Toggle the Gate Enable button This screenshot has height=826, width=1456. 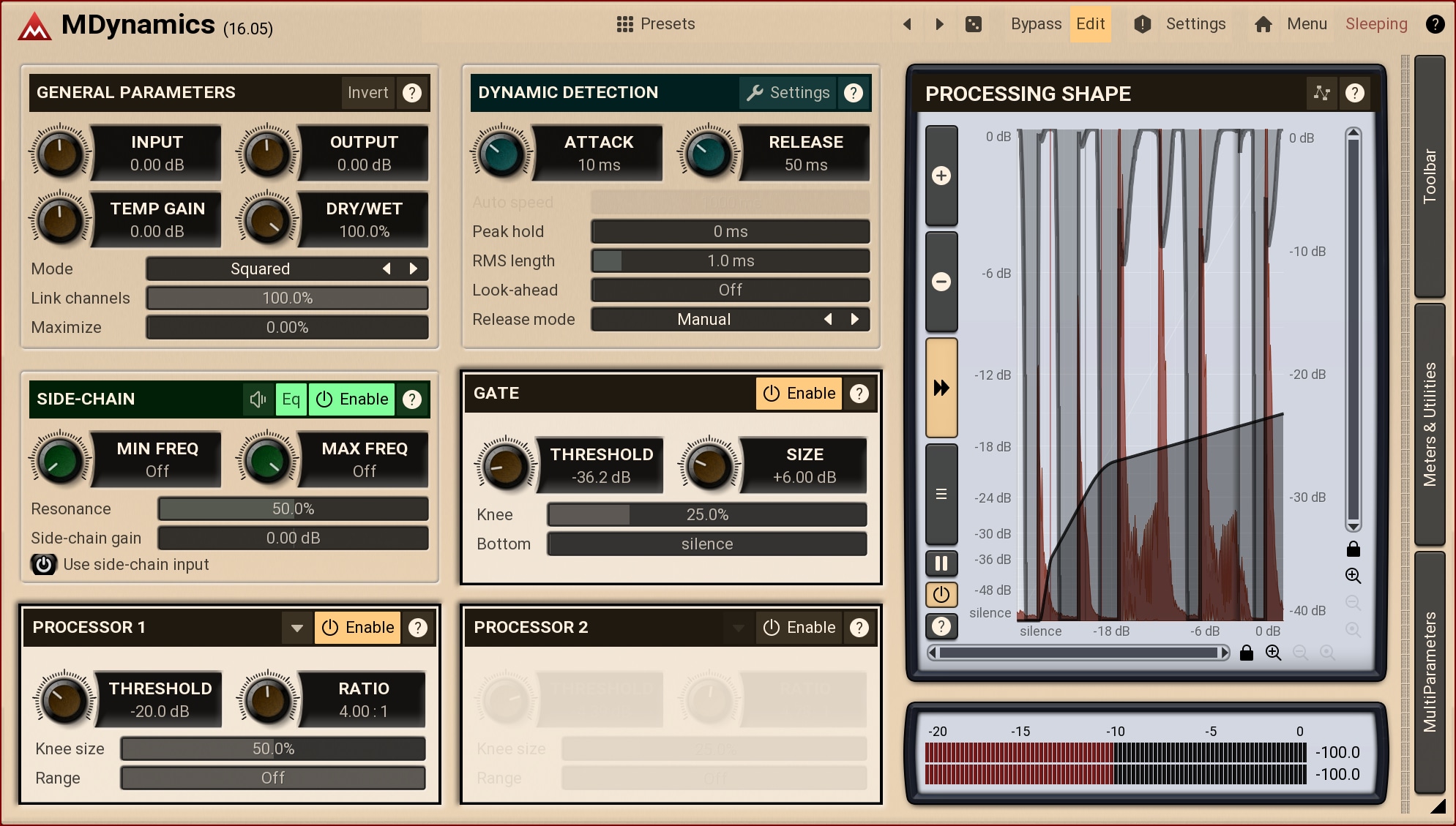pos(799,394)
